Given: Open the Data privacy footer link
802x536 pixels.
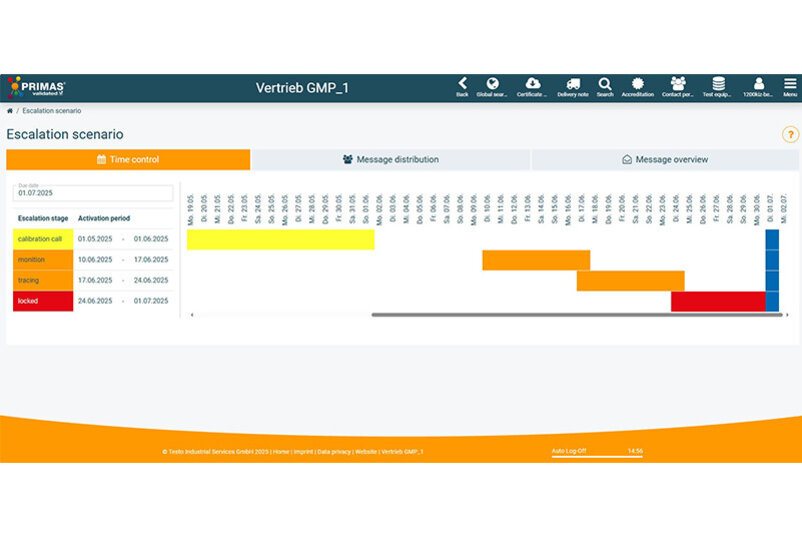Looking at the screenshot, I should coord(334,452).
